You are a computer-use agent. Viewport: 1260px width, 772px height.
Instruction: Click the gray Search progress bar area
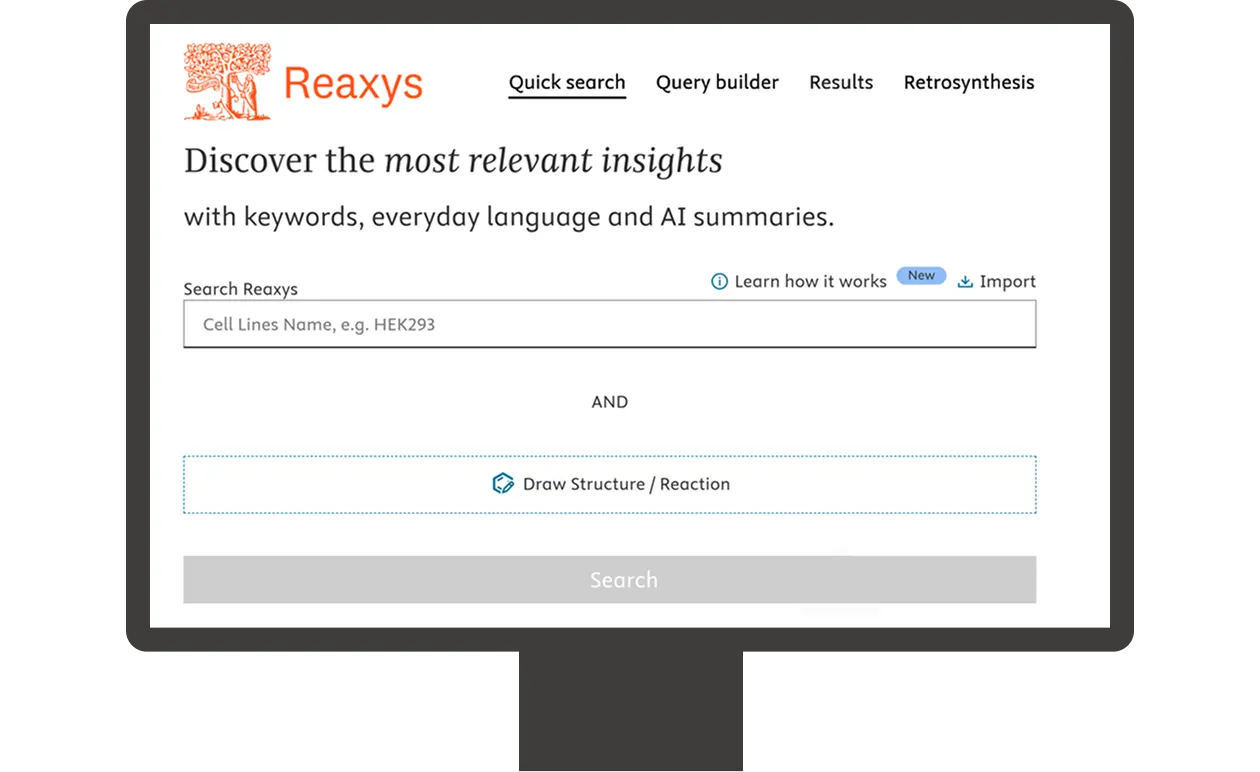(x=610, y=579)
